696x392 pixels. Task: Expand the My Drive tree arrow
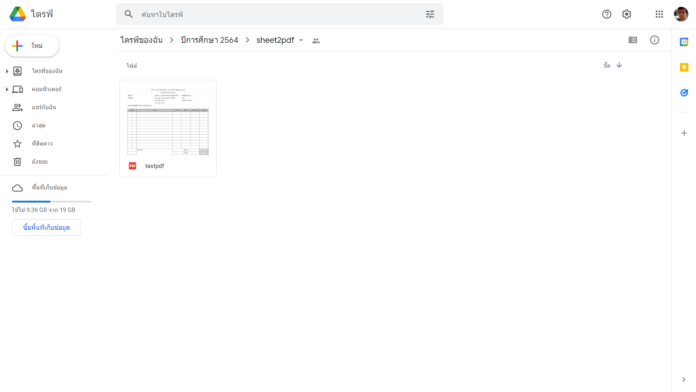7,71
